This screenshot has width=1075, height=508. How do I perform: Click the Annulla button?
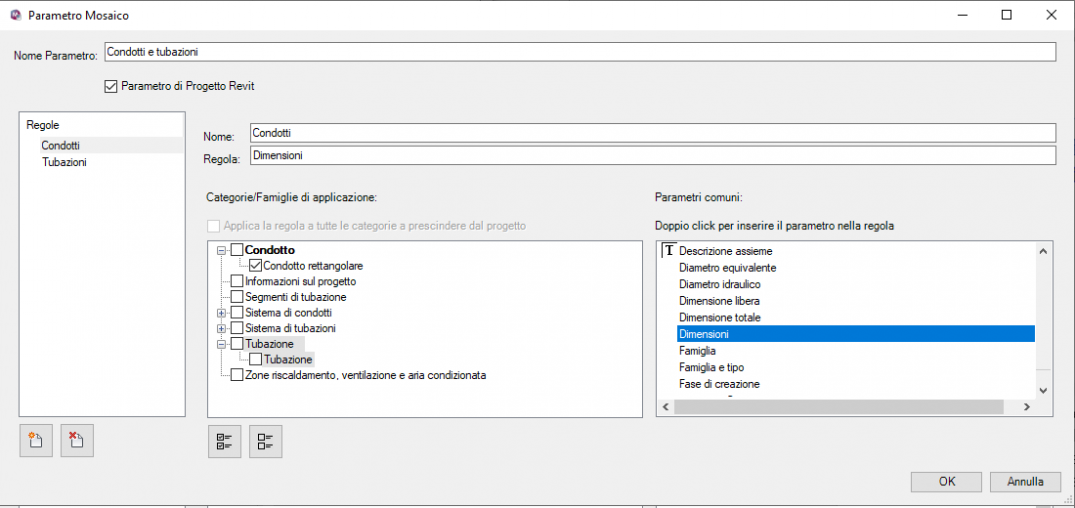click(x=1025, y=481)
